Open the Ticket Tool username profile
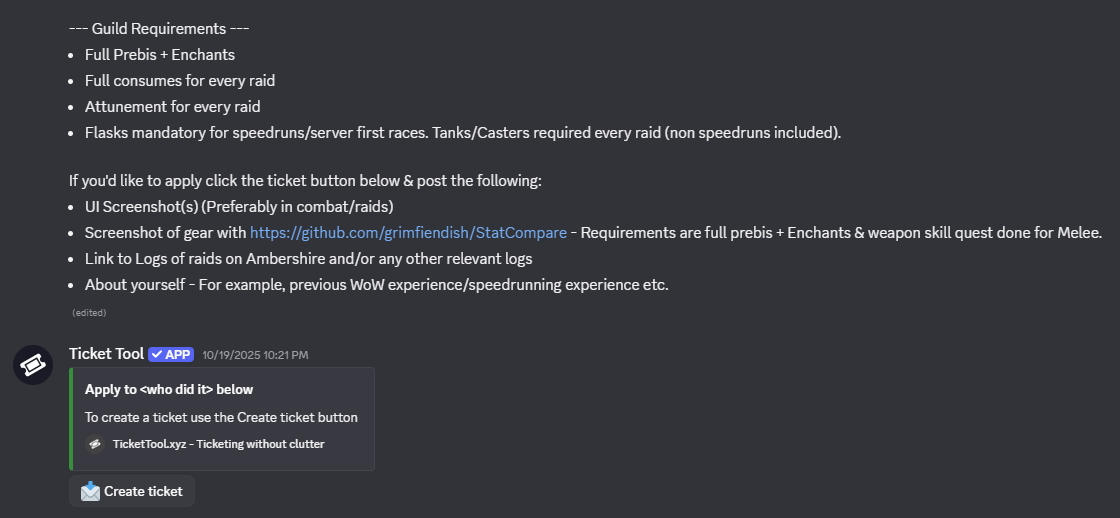Image resolution: width=1120 pixels, height=518 pixels. coord(106,354)
